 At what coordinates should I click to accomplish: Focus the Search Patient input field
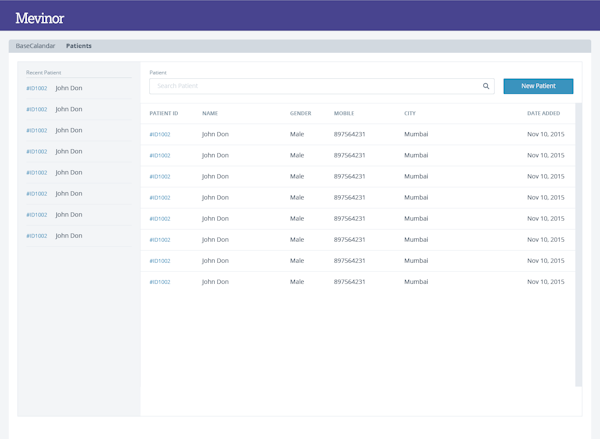(x=322, y=86)
